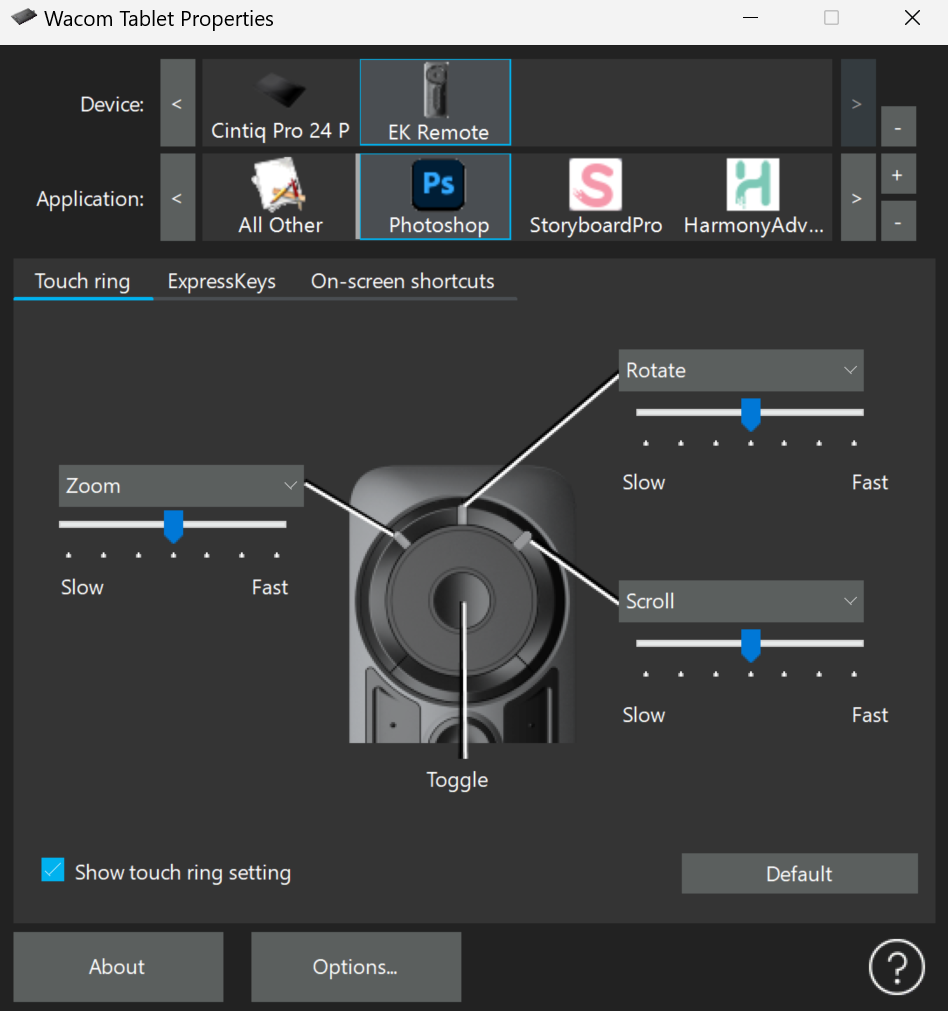948x1011 pixels.
Task: Open help using the question mark icon
Action: [x=896, y=966]
